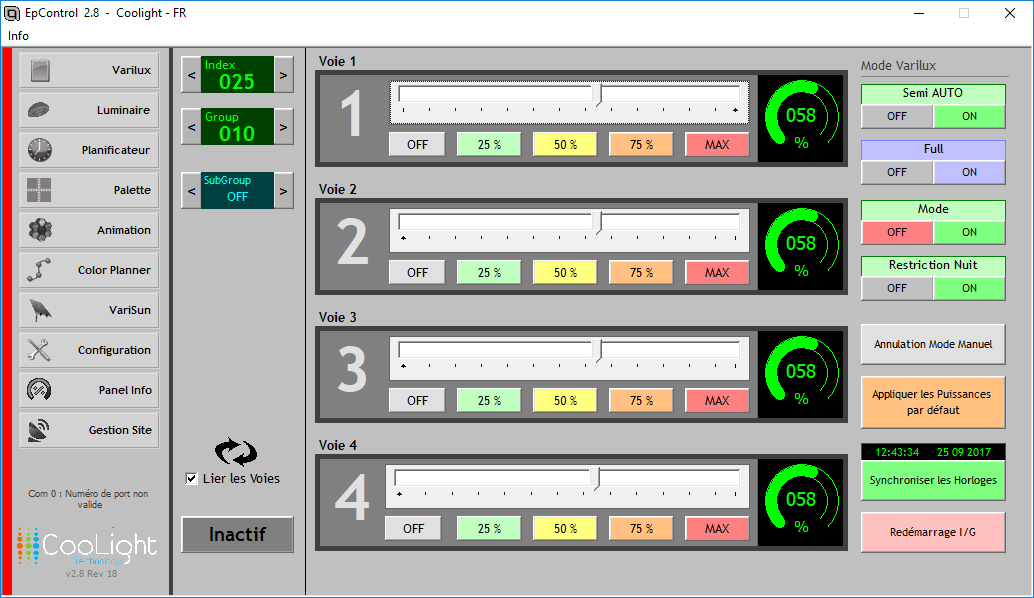This screenshot has width=1034, height=598.
Task: Set Voie 3 to 25 %
Action: tap(489, 401)
